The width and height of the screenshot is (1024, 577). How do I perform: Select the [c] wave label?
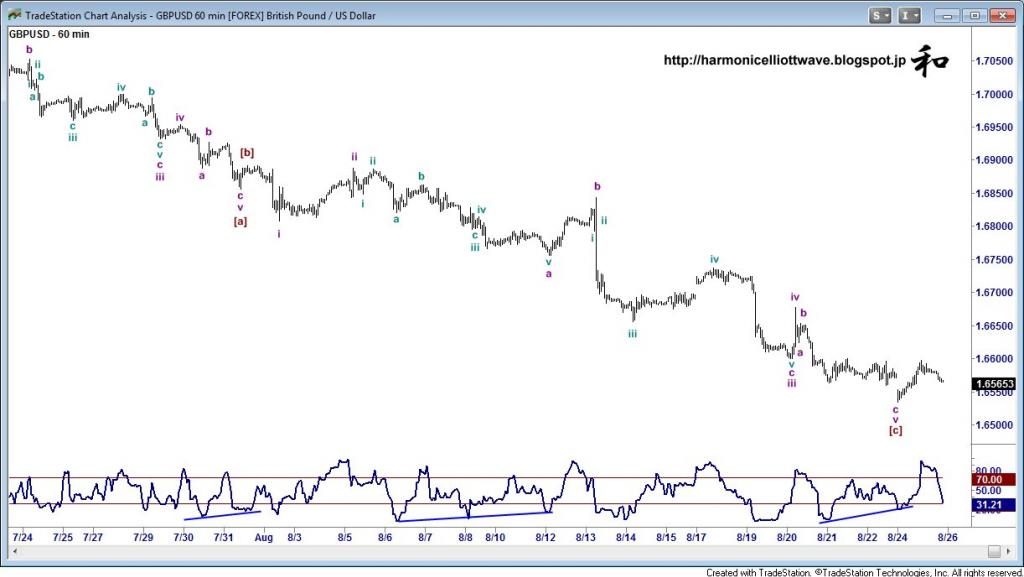(895, 430)
